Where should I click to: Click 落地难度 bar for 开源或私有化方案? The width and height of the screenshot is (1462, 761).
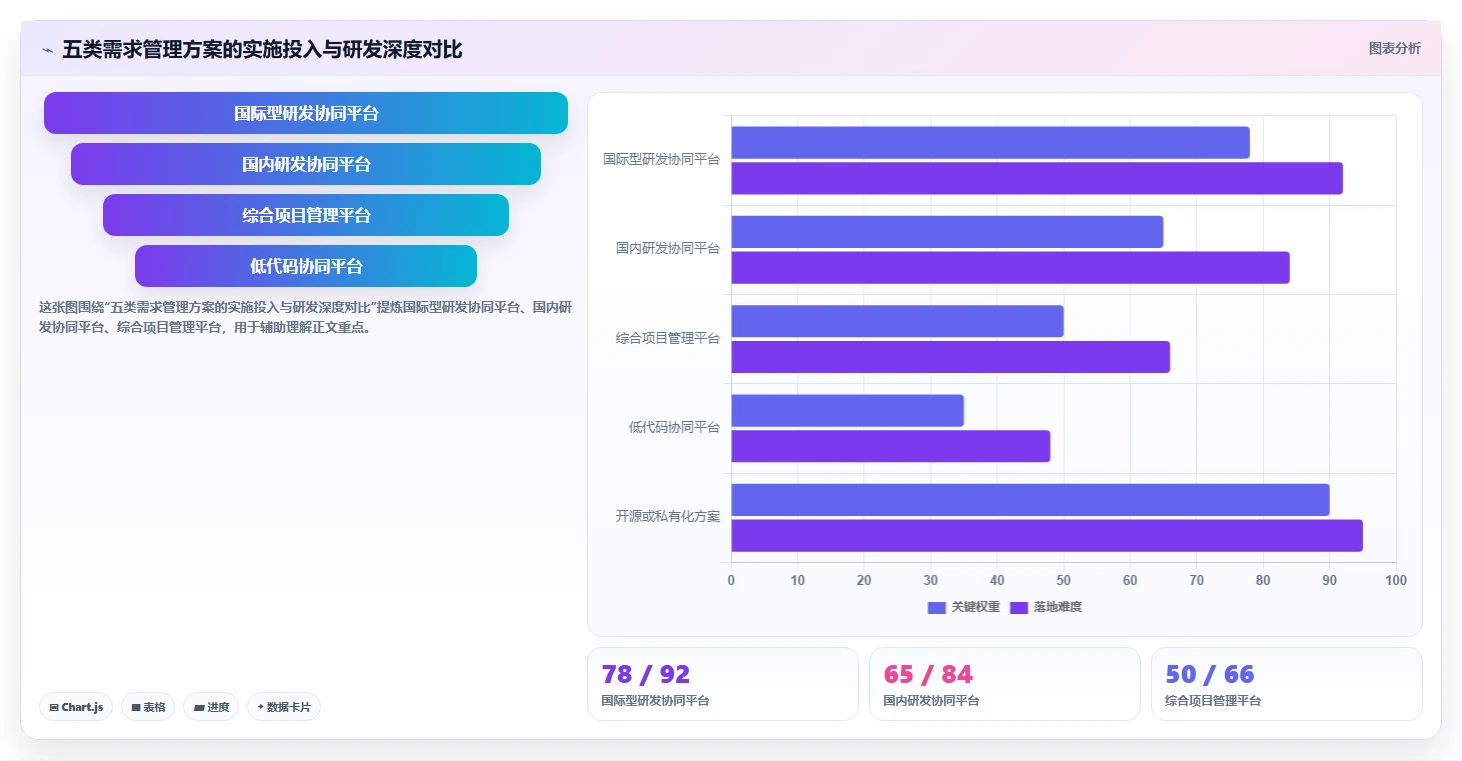coord(1047,535)
